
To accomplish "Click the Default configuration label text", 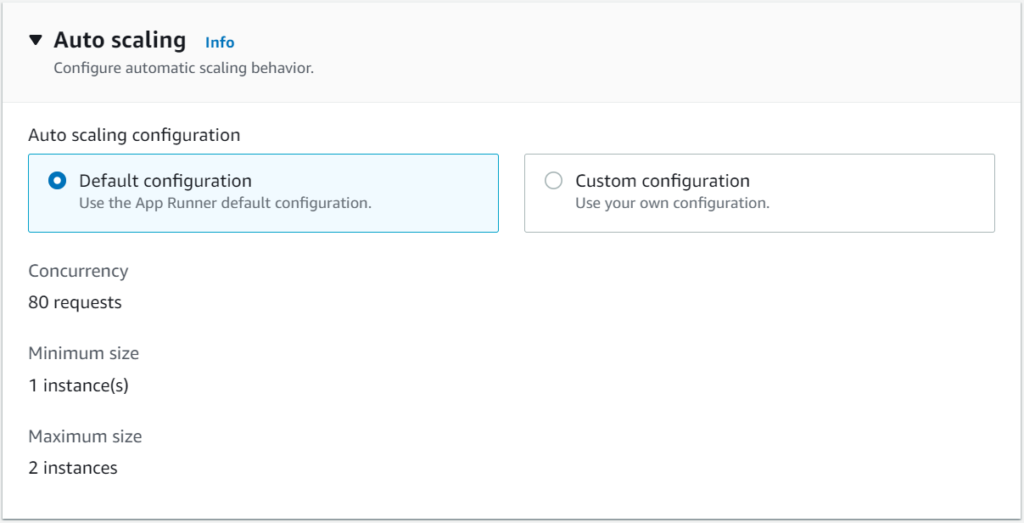I will tap(165, 181).
